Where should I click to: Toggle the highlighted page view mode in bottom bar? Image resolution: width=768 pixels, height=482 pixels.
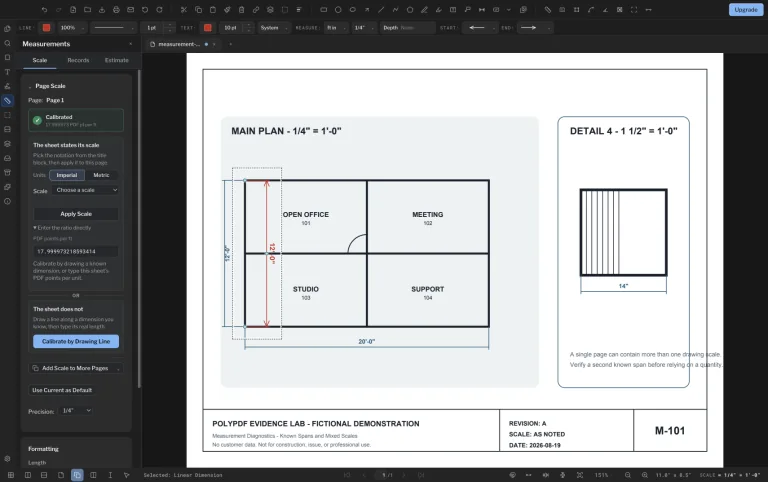pos(77,475)
